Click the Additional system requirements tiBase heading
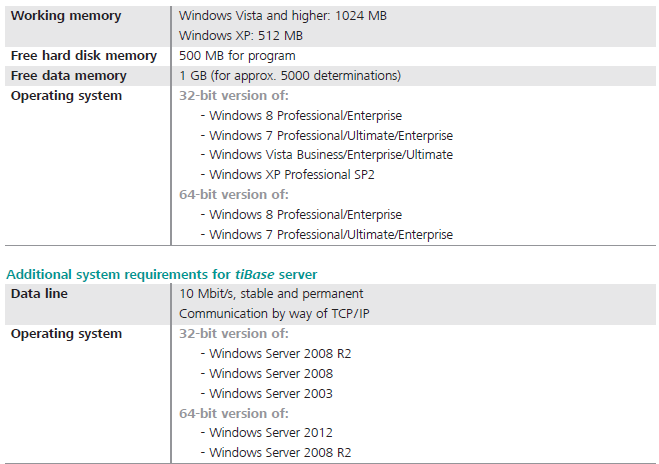 click(x=162, y=275)
